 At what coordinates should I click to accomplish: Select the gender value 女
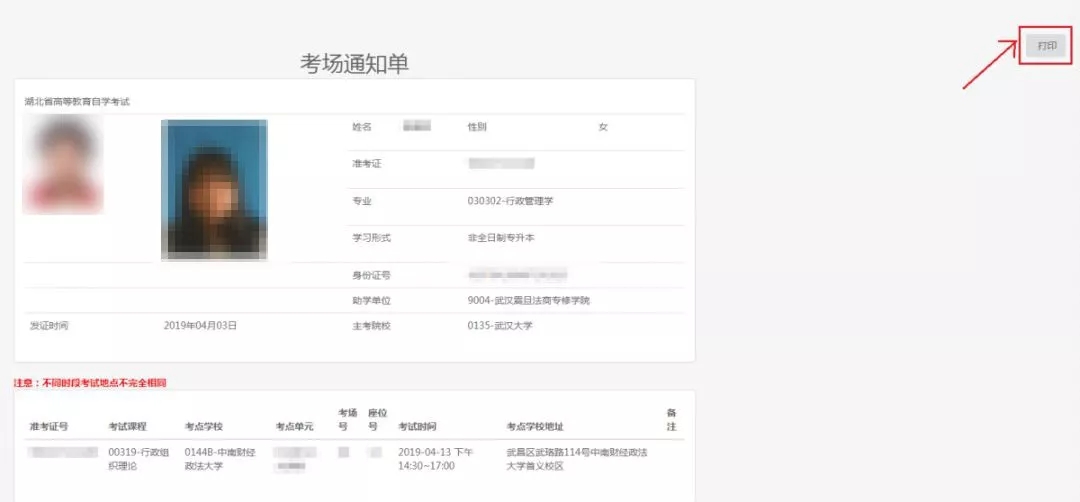click(603, 127)
